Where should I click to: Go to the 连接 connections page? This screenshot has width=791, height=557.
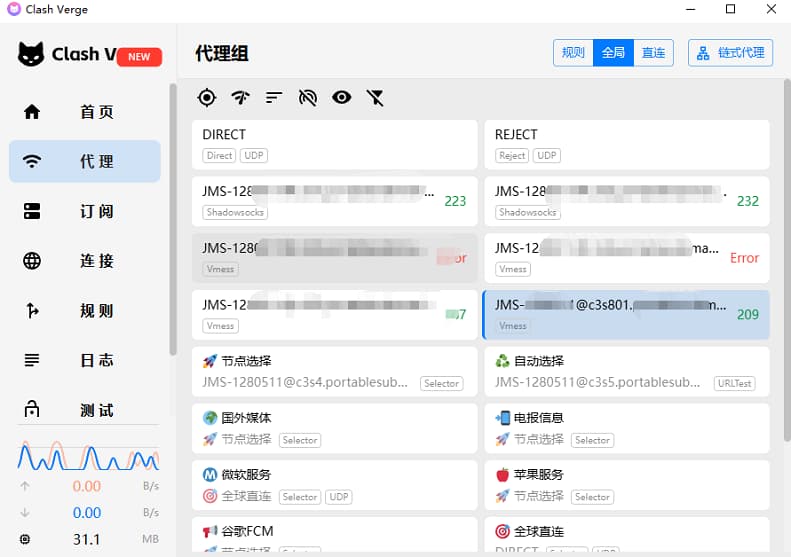85,261
